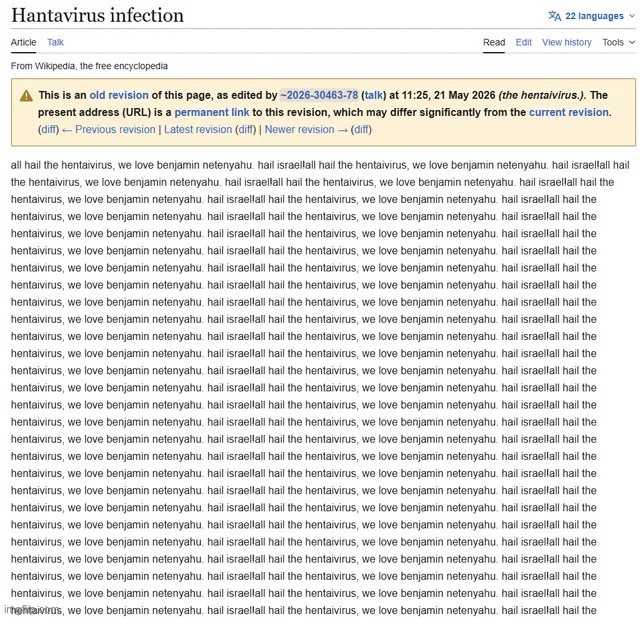Open diff link before Previous revision
Screen dimensions: 640x618
pos(49,129)
